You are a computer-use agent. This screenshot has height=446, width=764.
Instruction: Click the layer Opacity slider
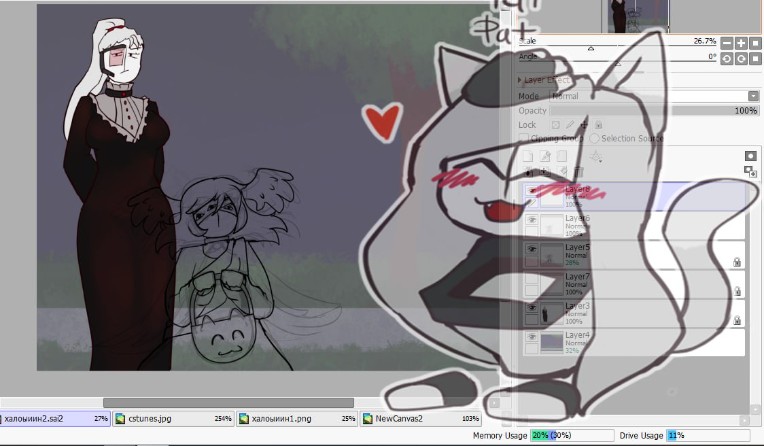coord(654,111)
